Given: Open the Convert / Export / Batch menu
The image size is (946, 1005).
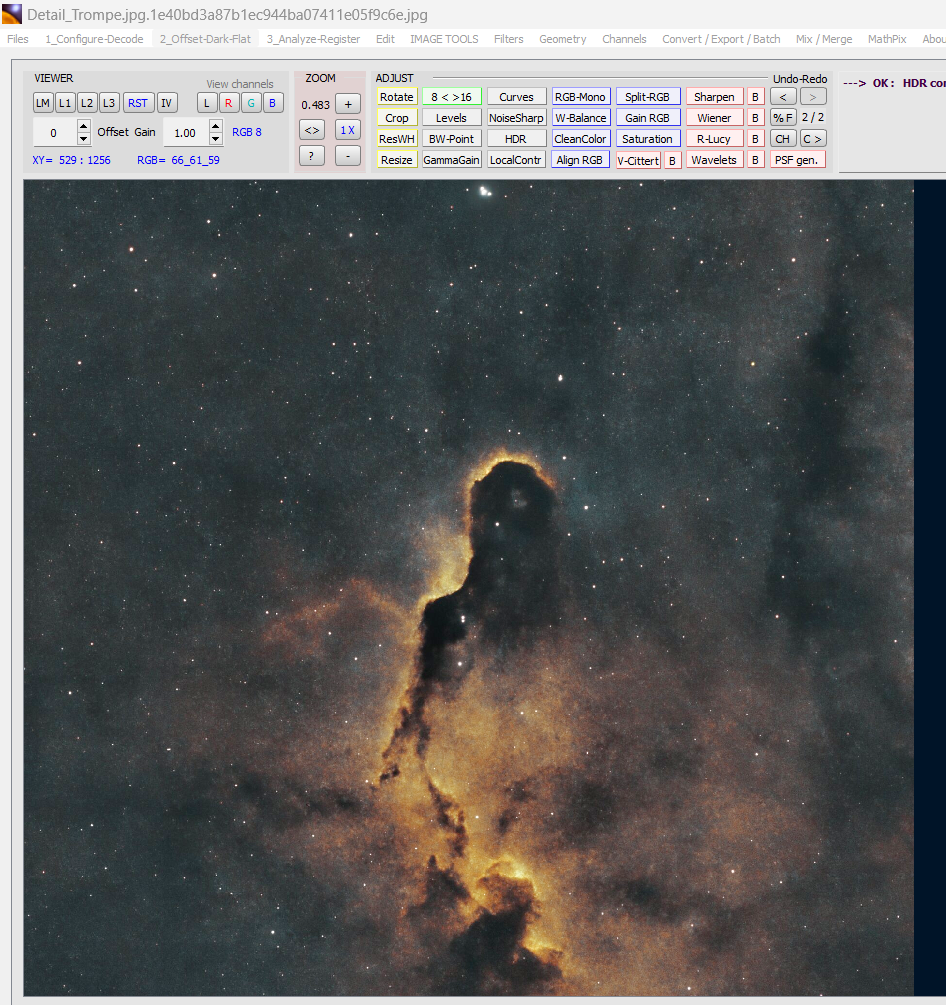Looking at the screenshot, I should point(721,39).
